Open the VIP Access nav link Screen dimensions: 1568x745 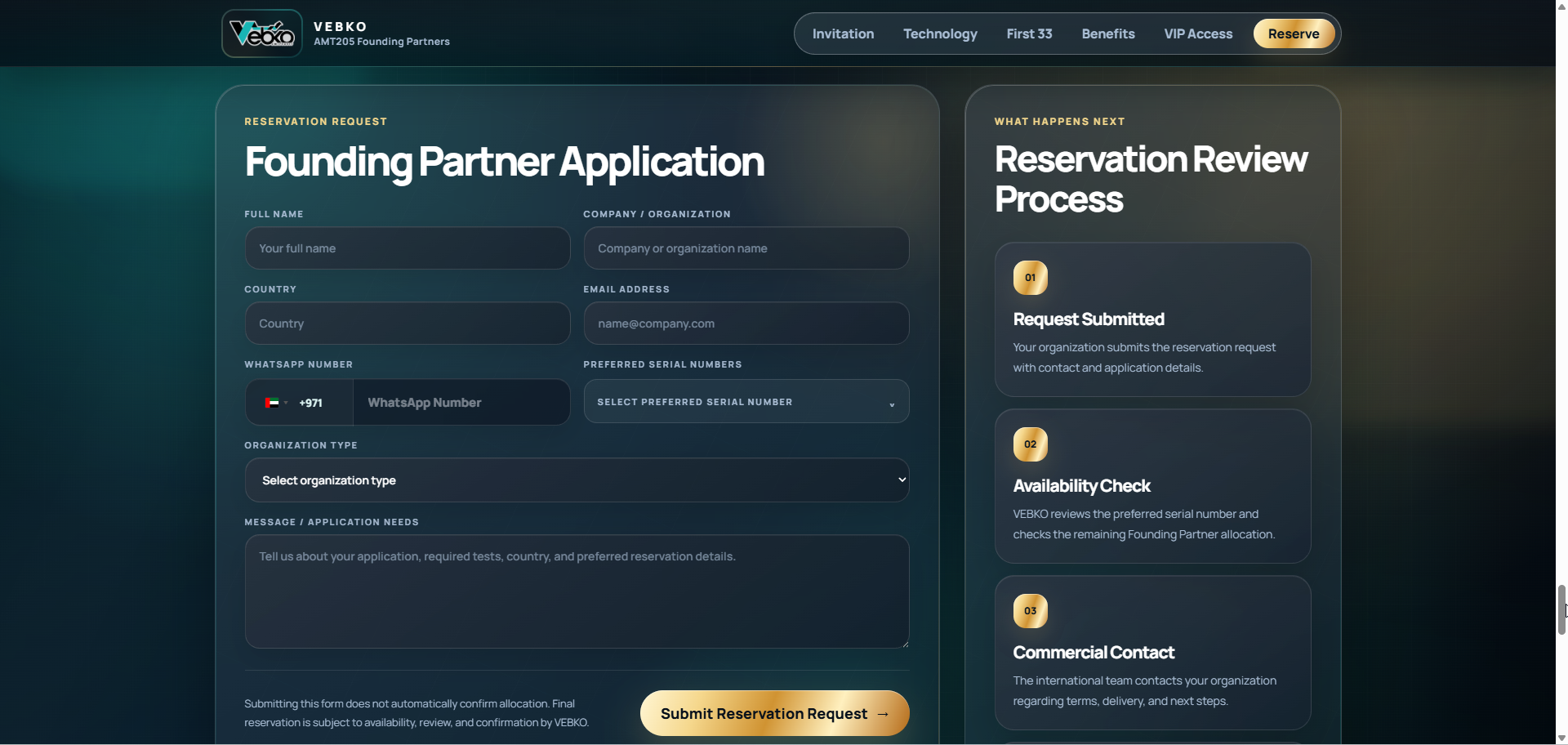pyautogui.click(x=1198, y=33)
